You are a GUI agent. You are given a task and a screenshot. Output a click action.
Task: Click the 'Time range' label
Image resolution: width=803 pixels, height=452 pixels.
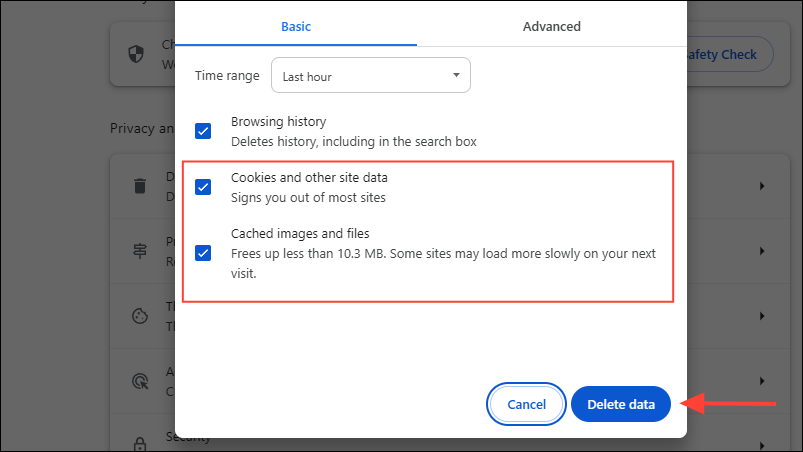tap(227, 76)
